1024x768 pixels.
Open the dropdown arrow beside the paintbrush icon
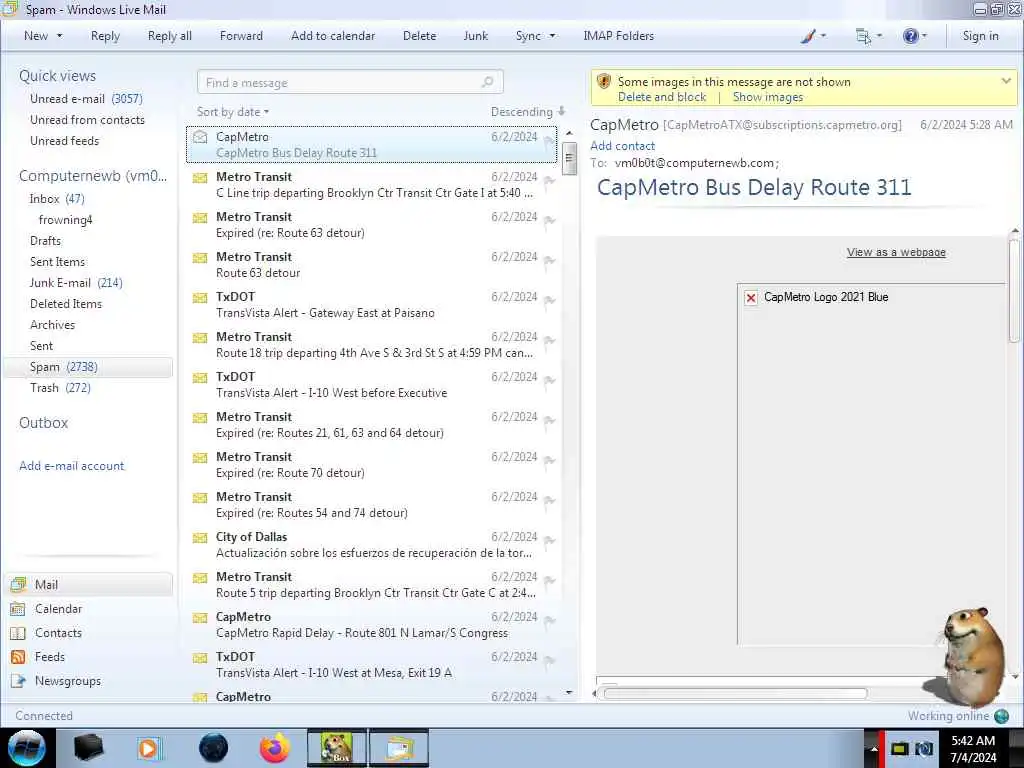823,37
